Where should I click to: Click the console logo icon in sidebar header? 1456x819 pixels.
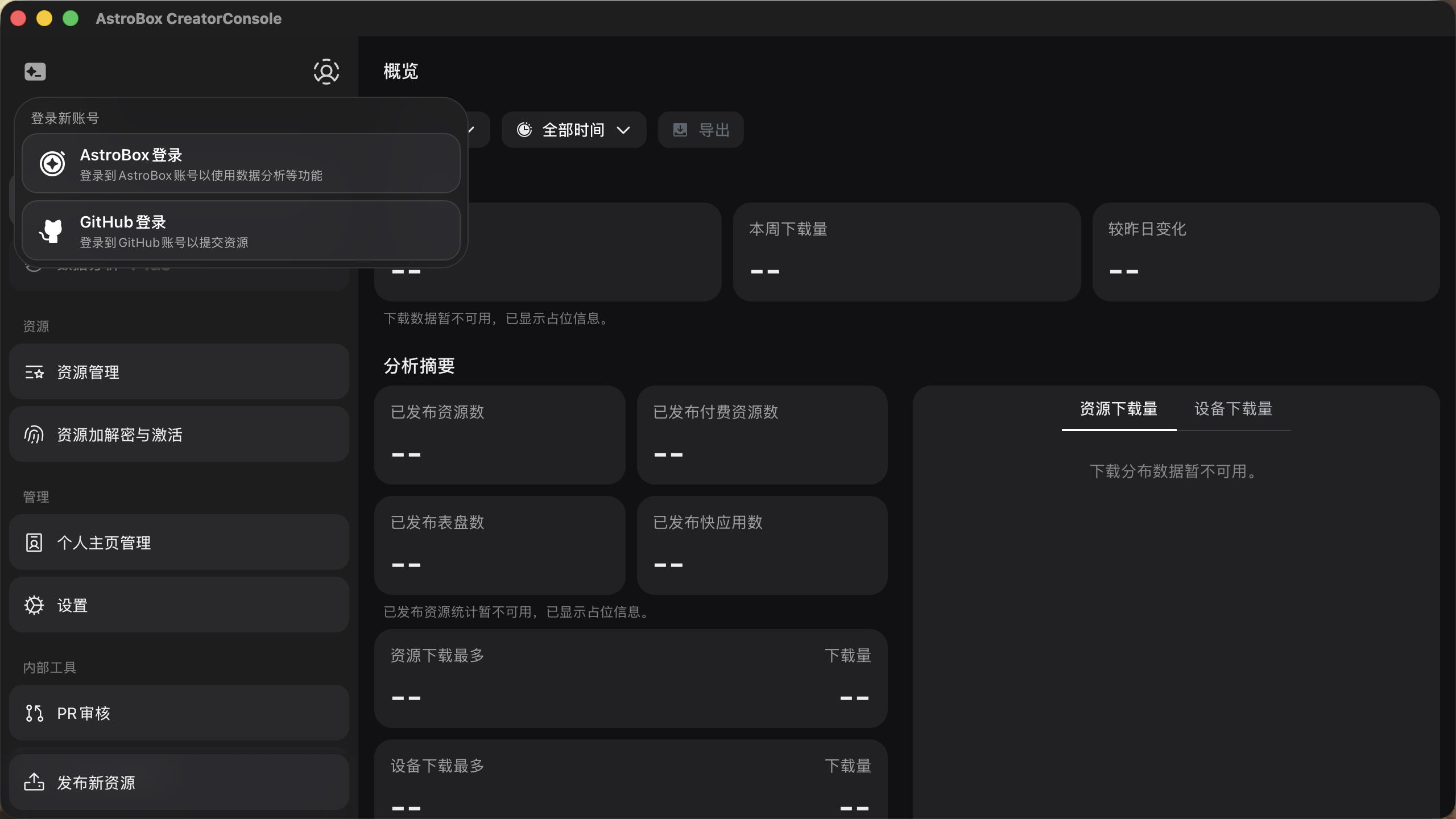(x=35, y=72)
